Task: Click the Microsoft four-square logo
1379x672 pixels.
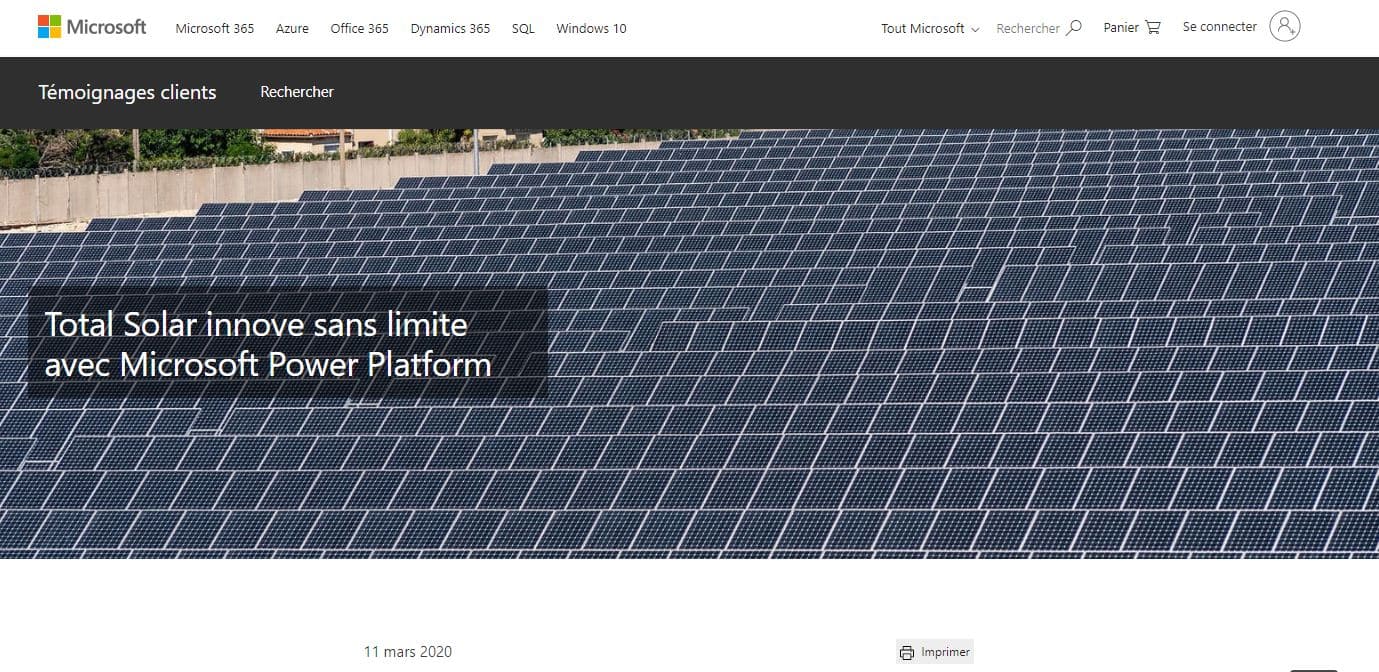Action: coord(49,27)
